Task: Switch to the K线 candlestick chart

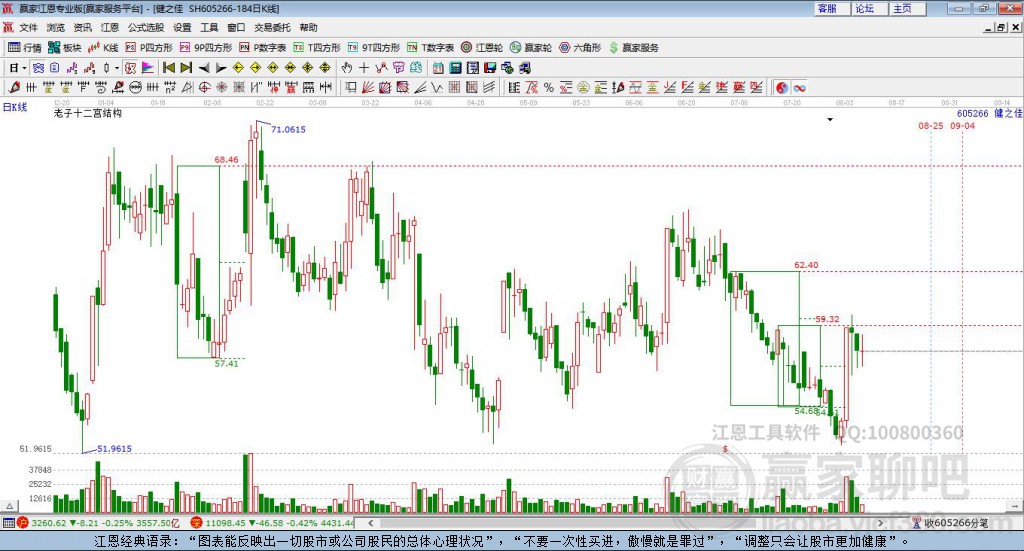Action: (103, 48)
